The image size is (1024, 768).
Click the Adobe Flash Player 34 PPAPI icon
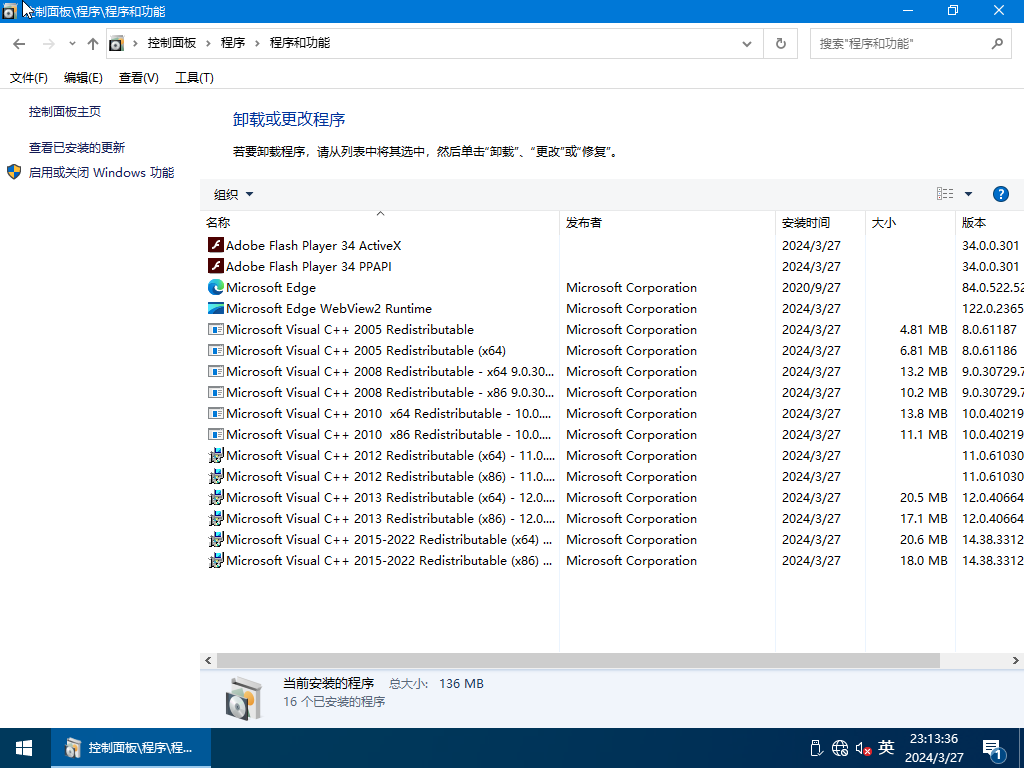tap(216, 266)
